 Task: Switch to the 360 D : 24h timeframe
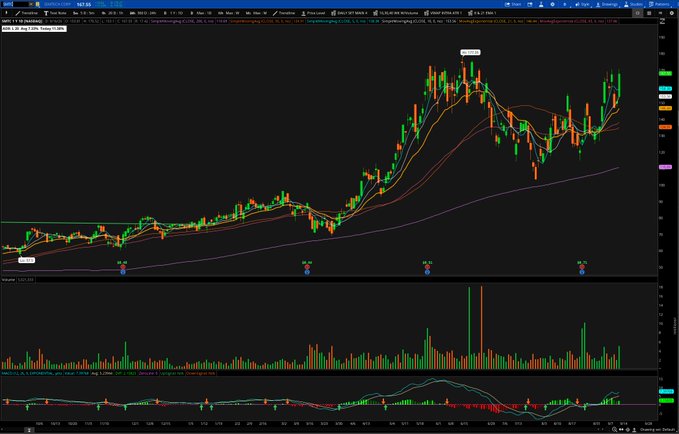[x=143, y=13]
